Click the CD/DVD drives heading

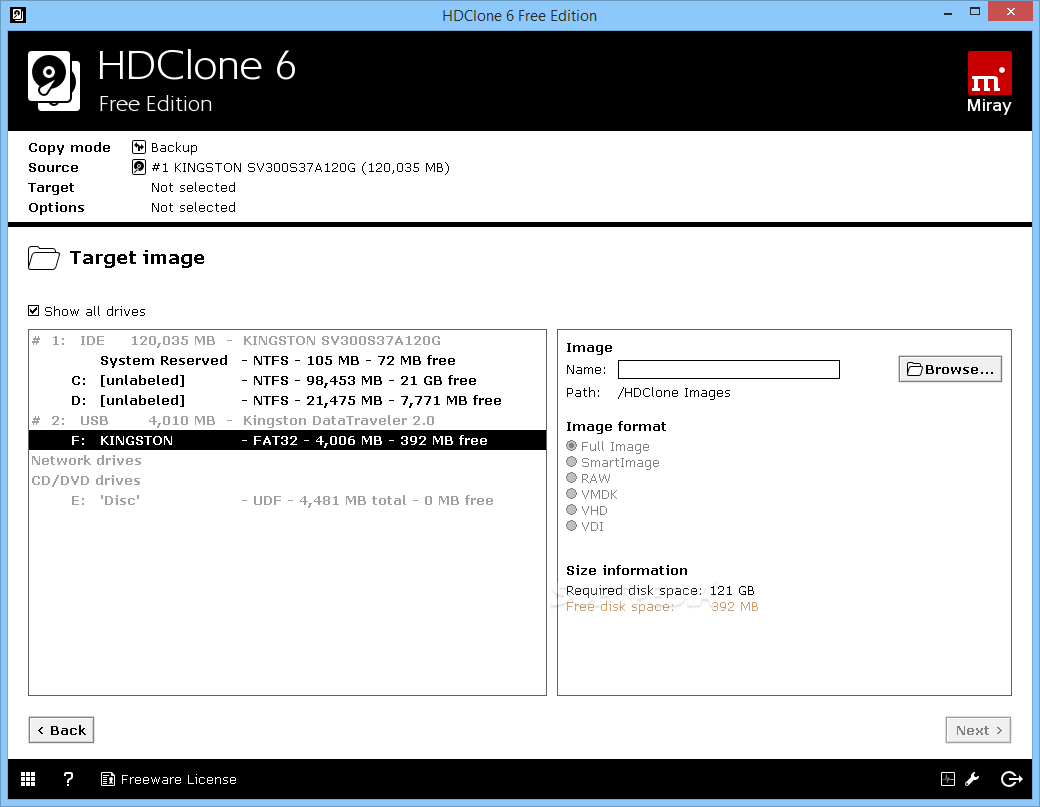click(x=86, y=480)
